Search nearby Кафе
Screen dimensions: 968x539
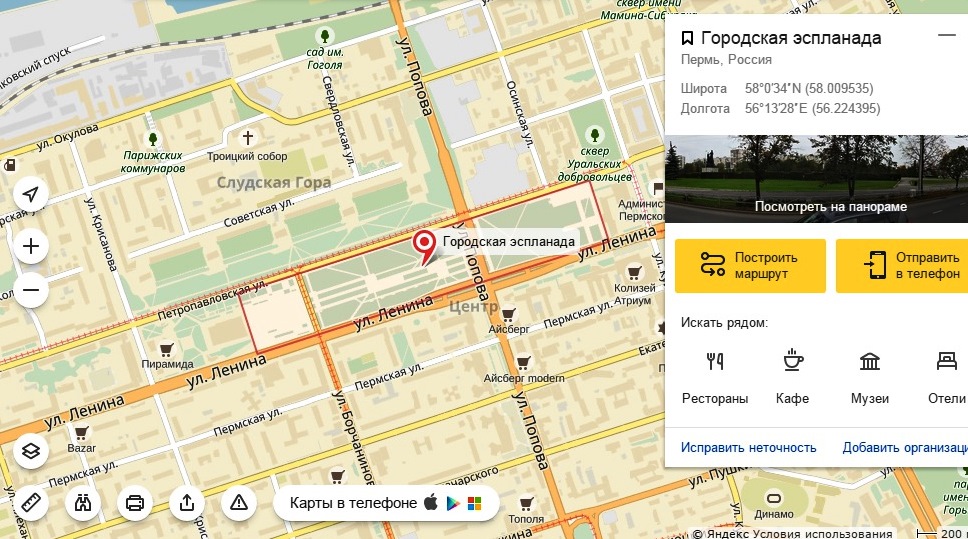point(793,377)
